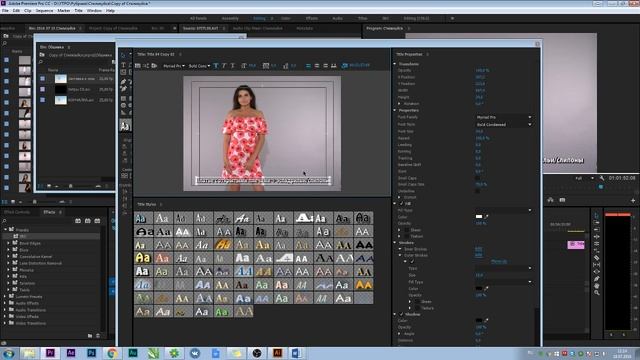
Task: Enable Texture checkbox under Fill
Action: point(407,236)
